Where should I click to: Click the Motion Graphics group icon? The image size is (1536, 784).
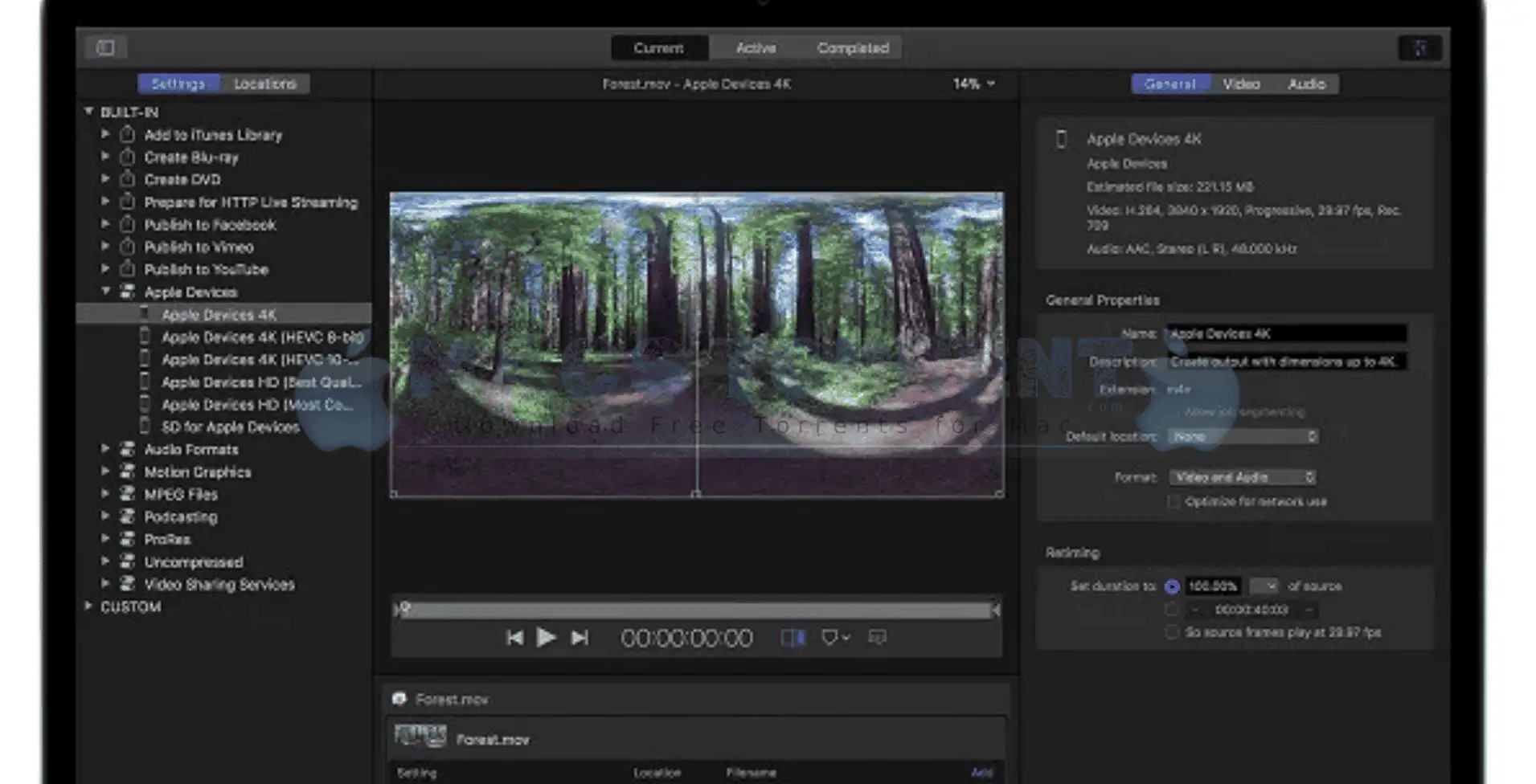[x=127, y=472]
